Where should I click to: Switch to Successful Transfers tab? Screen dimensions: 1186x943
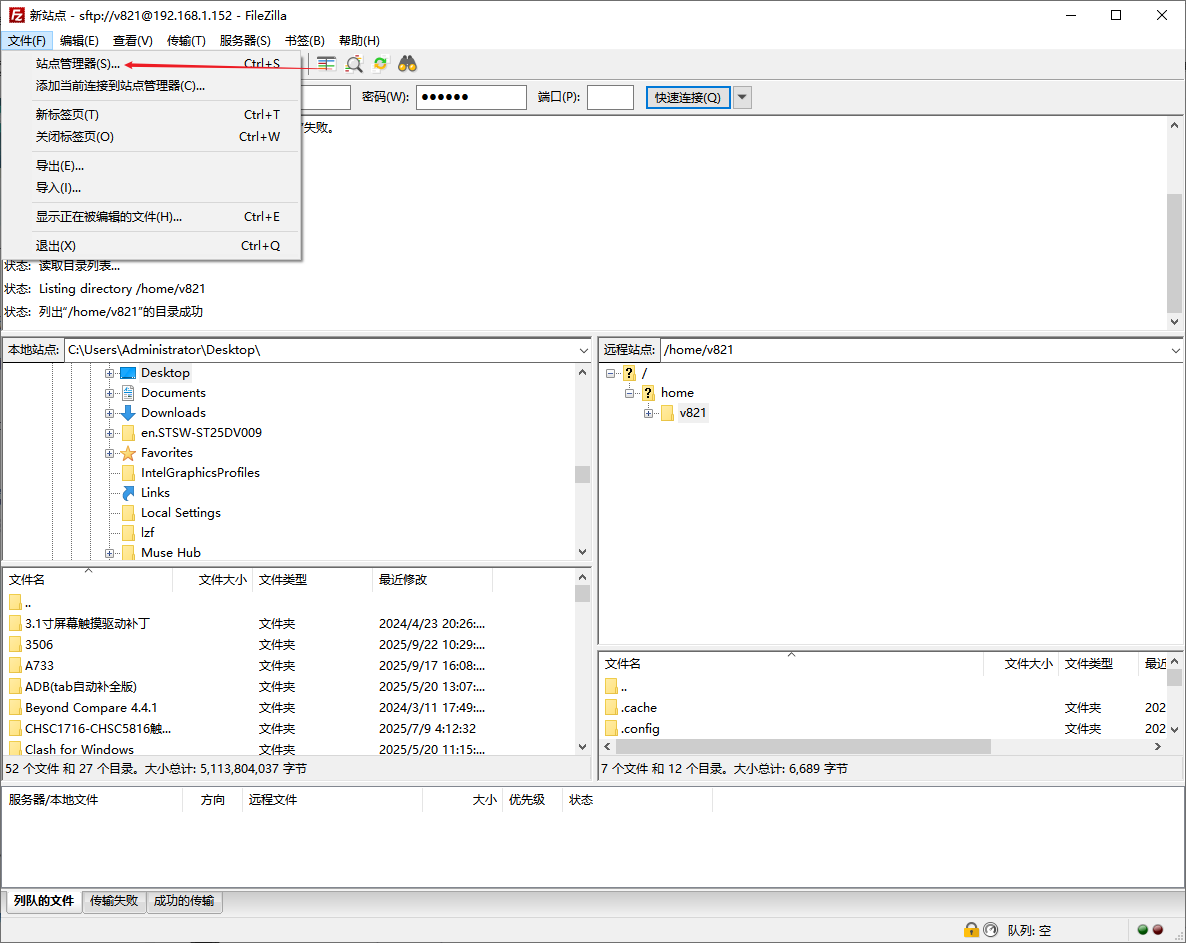point(184,901)
